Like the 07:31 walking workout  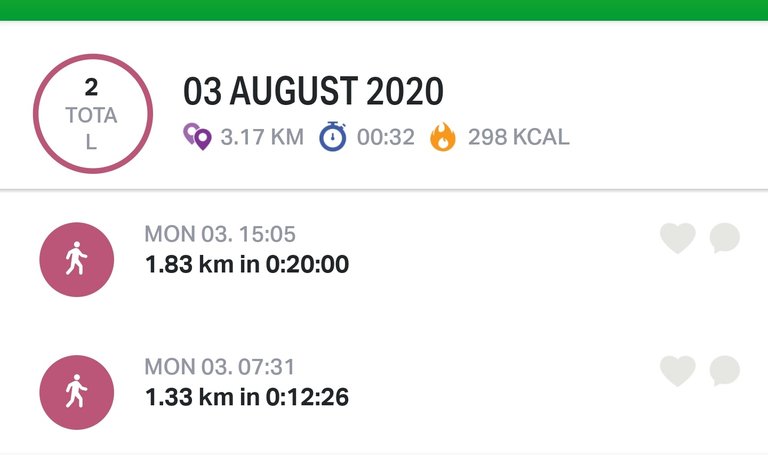point(677,370)
